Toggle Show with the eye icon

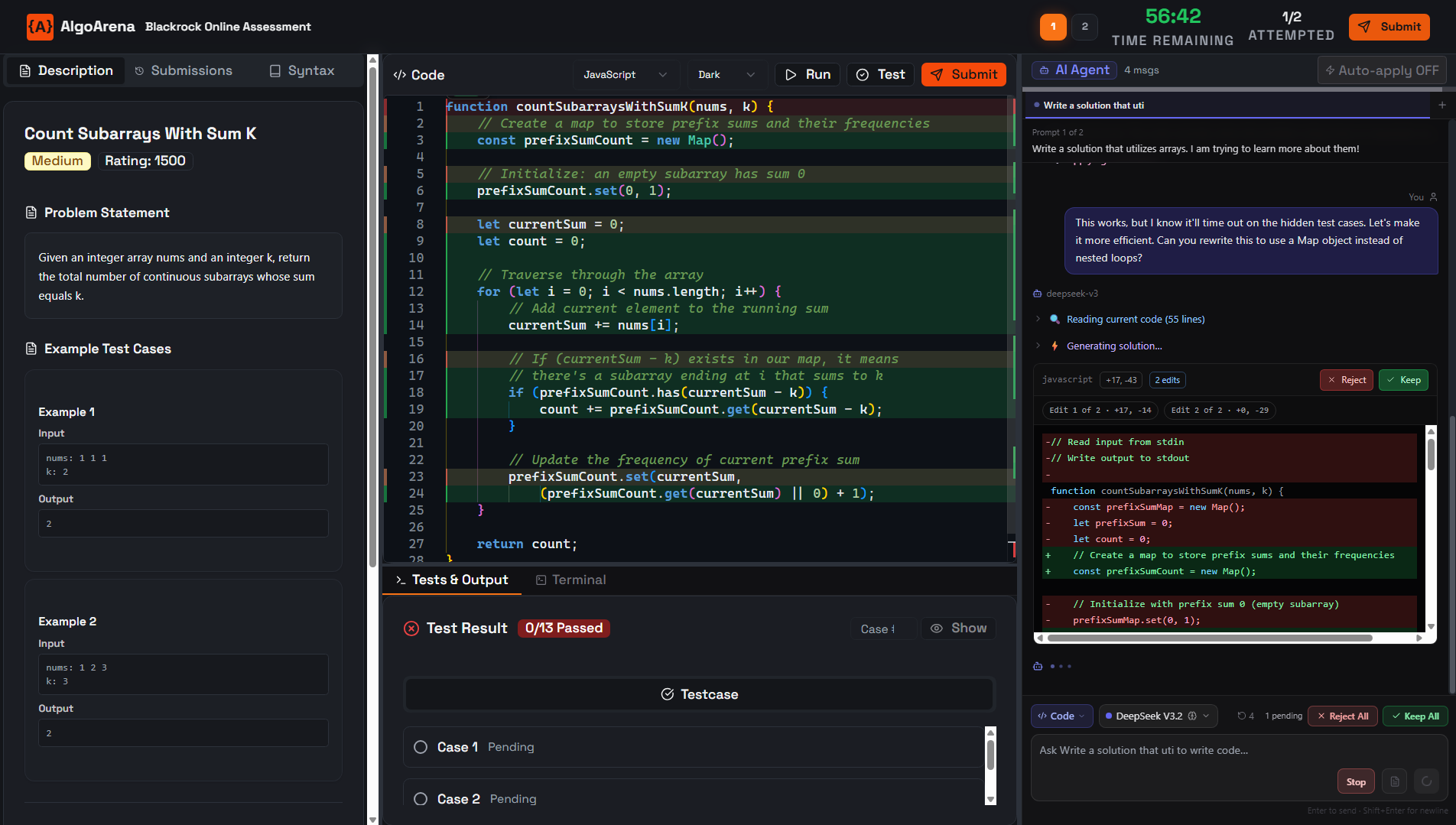(958, 628)
